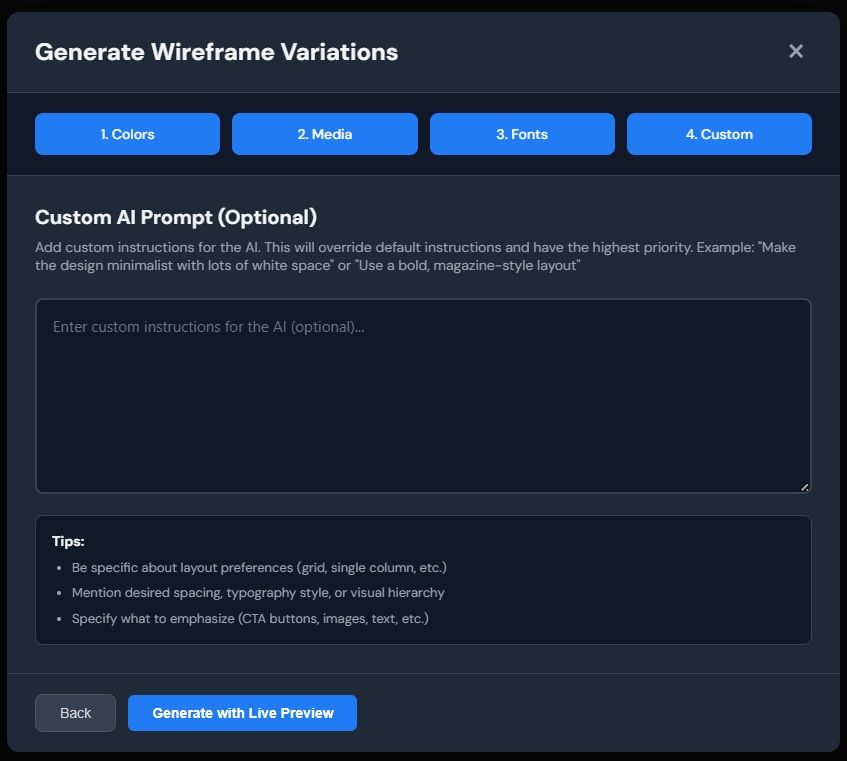Image resolution: width=847 pixels, height=761 pixels.
Task: Click the dialog title text
Action: [x=216, y=51]
